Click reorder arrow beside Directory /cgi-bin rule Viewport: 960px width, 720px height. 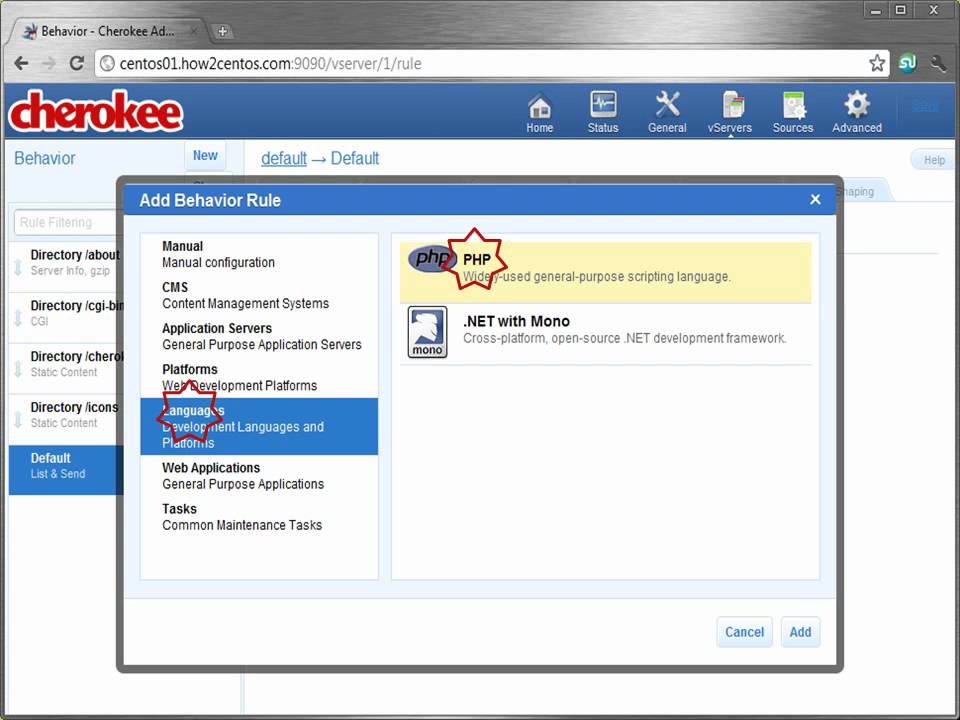click(x=18, y=318)
